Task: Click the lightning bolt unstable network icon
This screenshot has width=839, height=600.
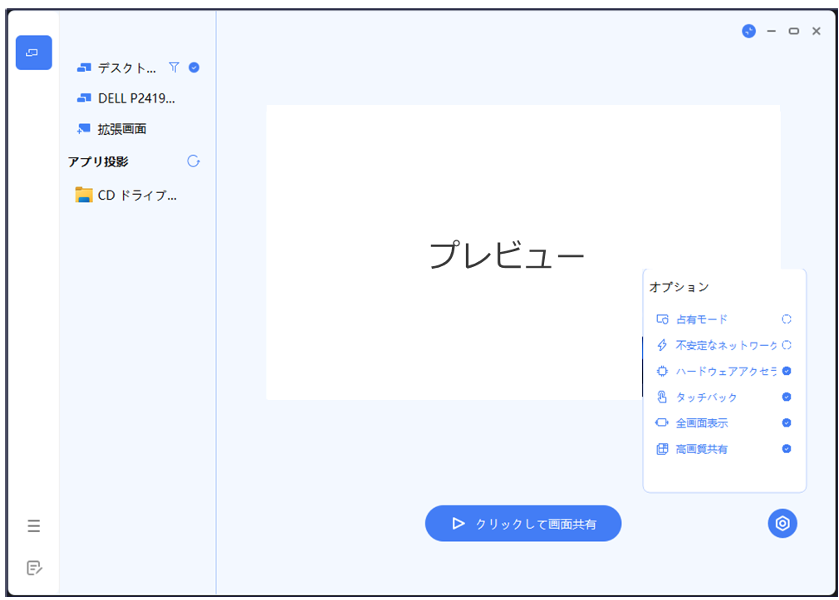Action: (662, 345)
